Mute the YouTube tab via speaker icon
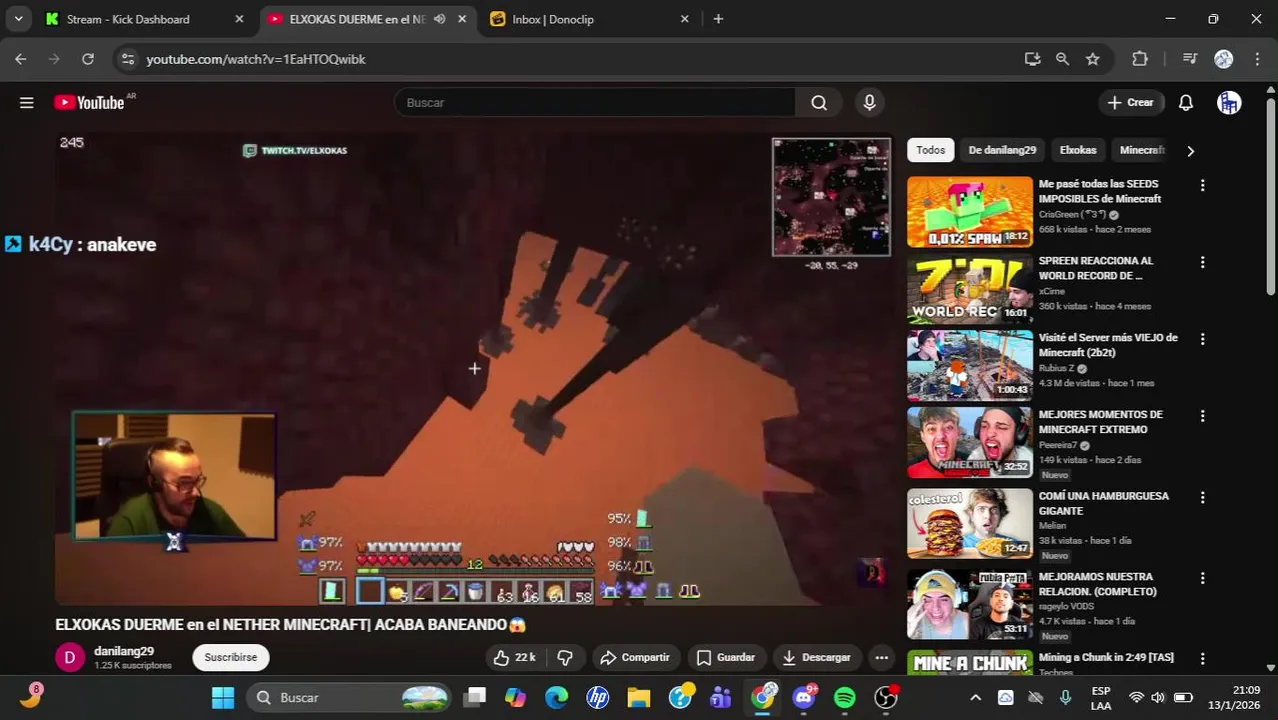The height and width of the screenshot is (720, 1278). (439, 19)
